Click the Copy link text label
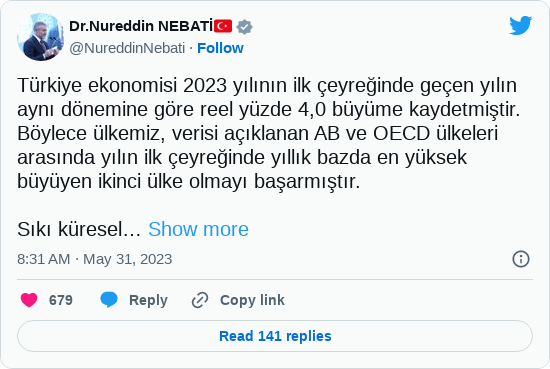Image resolution: width=550 pixels, height=369 pixels. click(x=252, y=300)
